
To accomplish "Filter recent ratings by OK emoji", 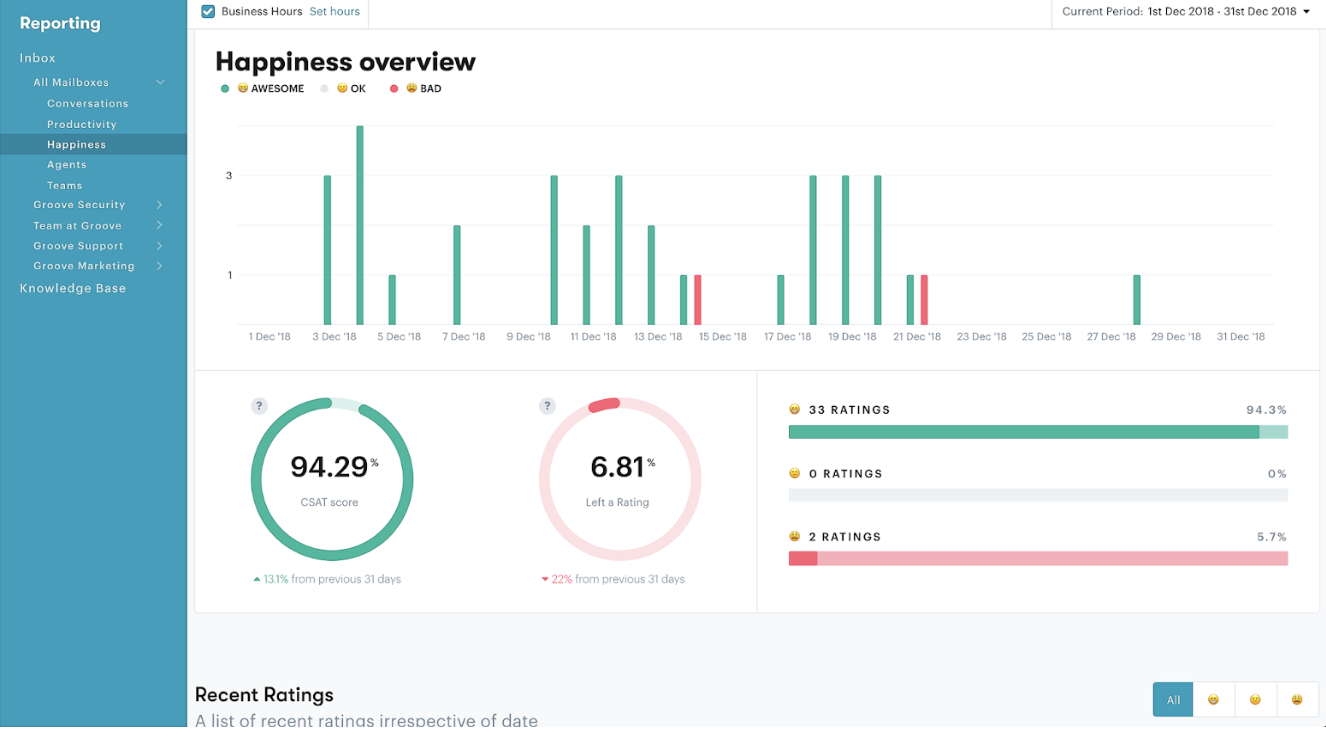I will point(1255,700).
